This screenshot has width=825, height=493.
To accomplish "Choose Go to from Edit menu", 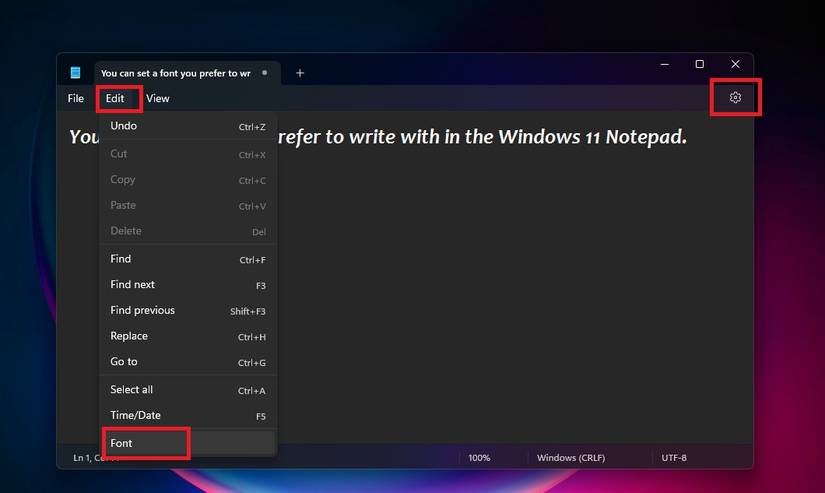I will (x=188, y=362).
